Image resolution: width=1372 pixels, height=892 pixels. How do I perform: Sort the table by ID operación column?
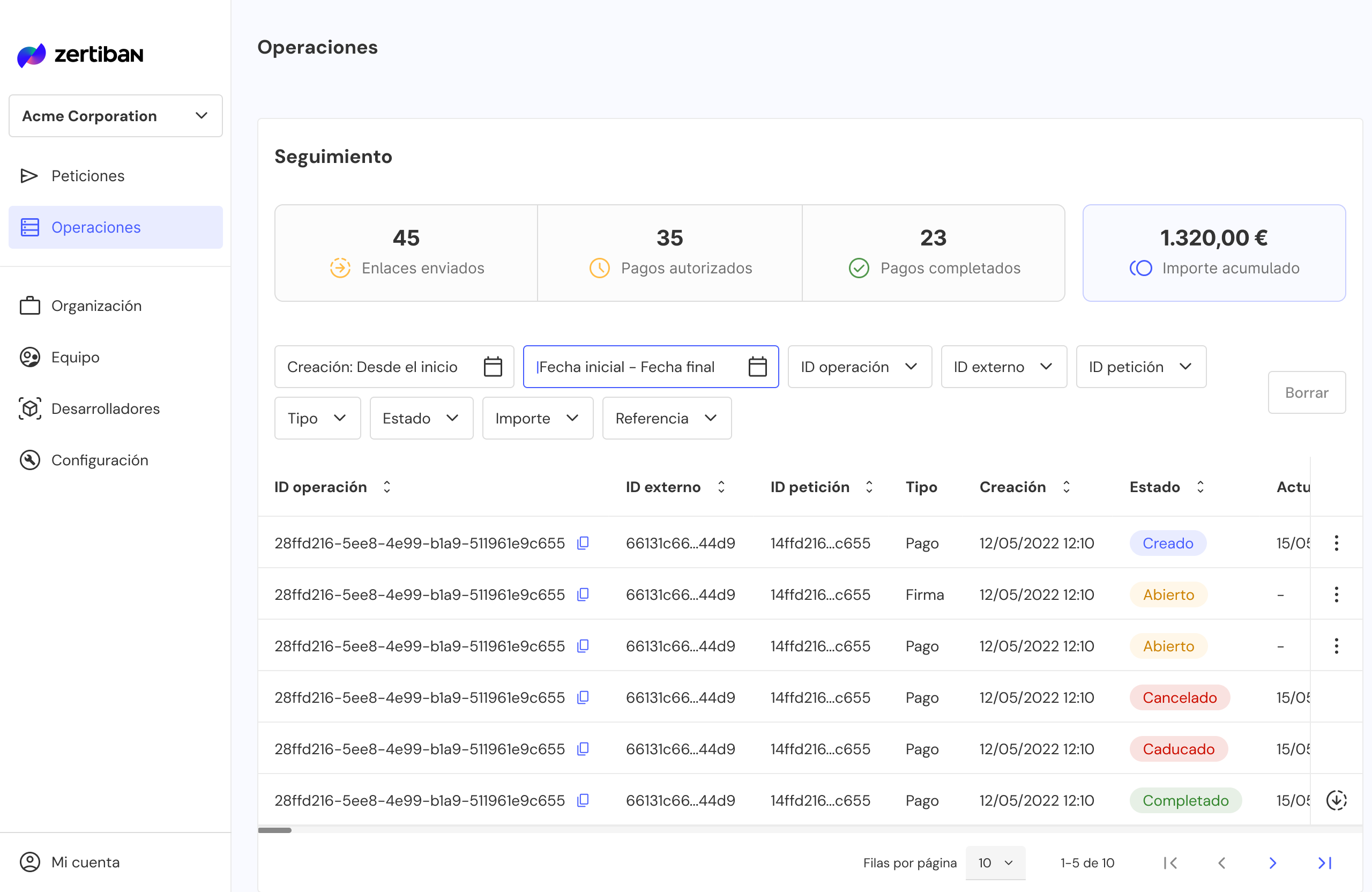387,487
